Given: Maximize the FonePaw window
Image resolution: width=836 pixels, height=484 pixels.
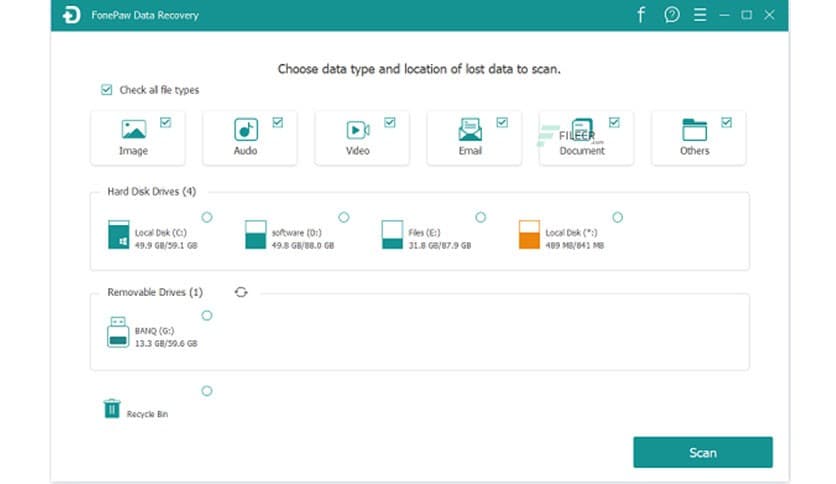Looking at the screenshot, I should pos(746,15).
